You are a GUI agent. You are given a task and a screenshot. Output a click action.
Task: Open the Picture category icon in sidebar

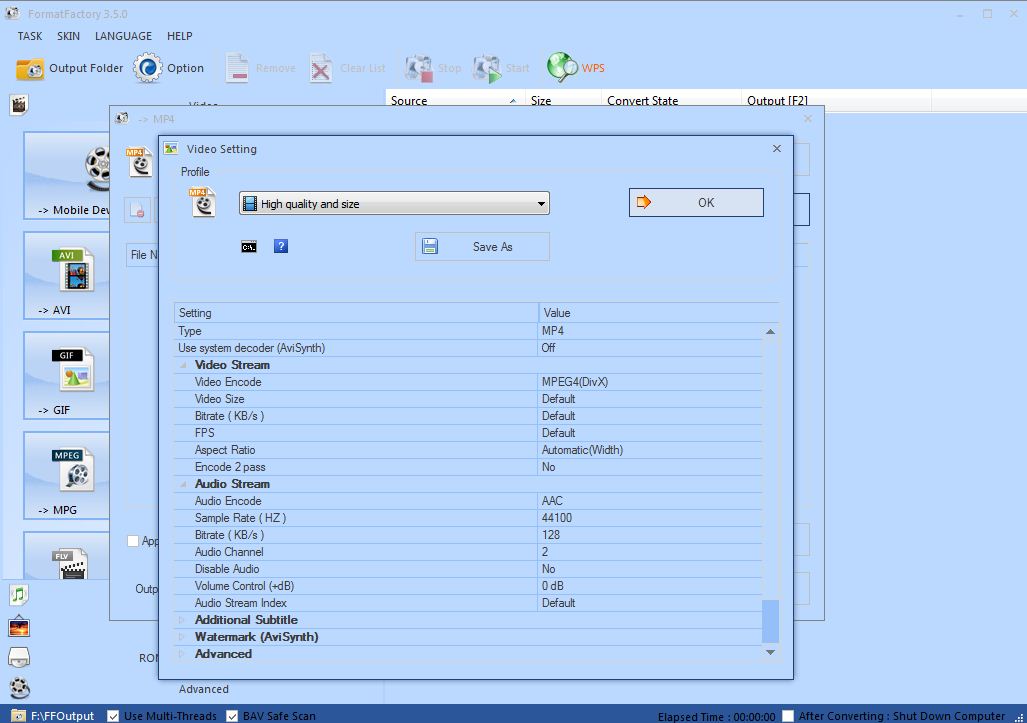click(x=19, y=626)
